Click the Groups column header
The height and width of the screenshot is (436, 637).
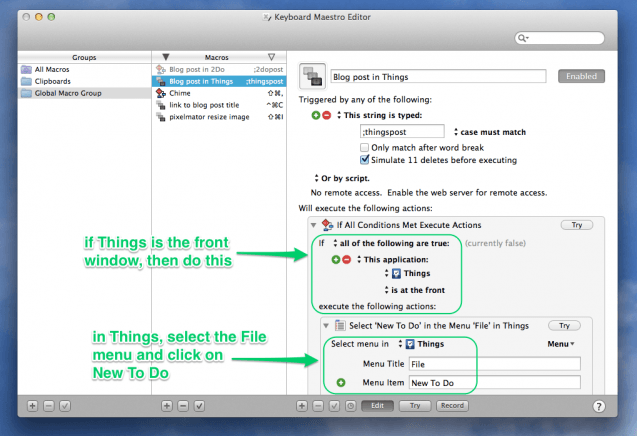click(x=84, y=57)
